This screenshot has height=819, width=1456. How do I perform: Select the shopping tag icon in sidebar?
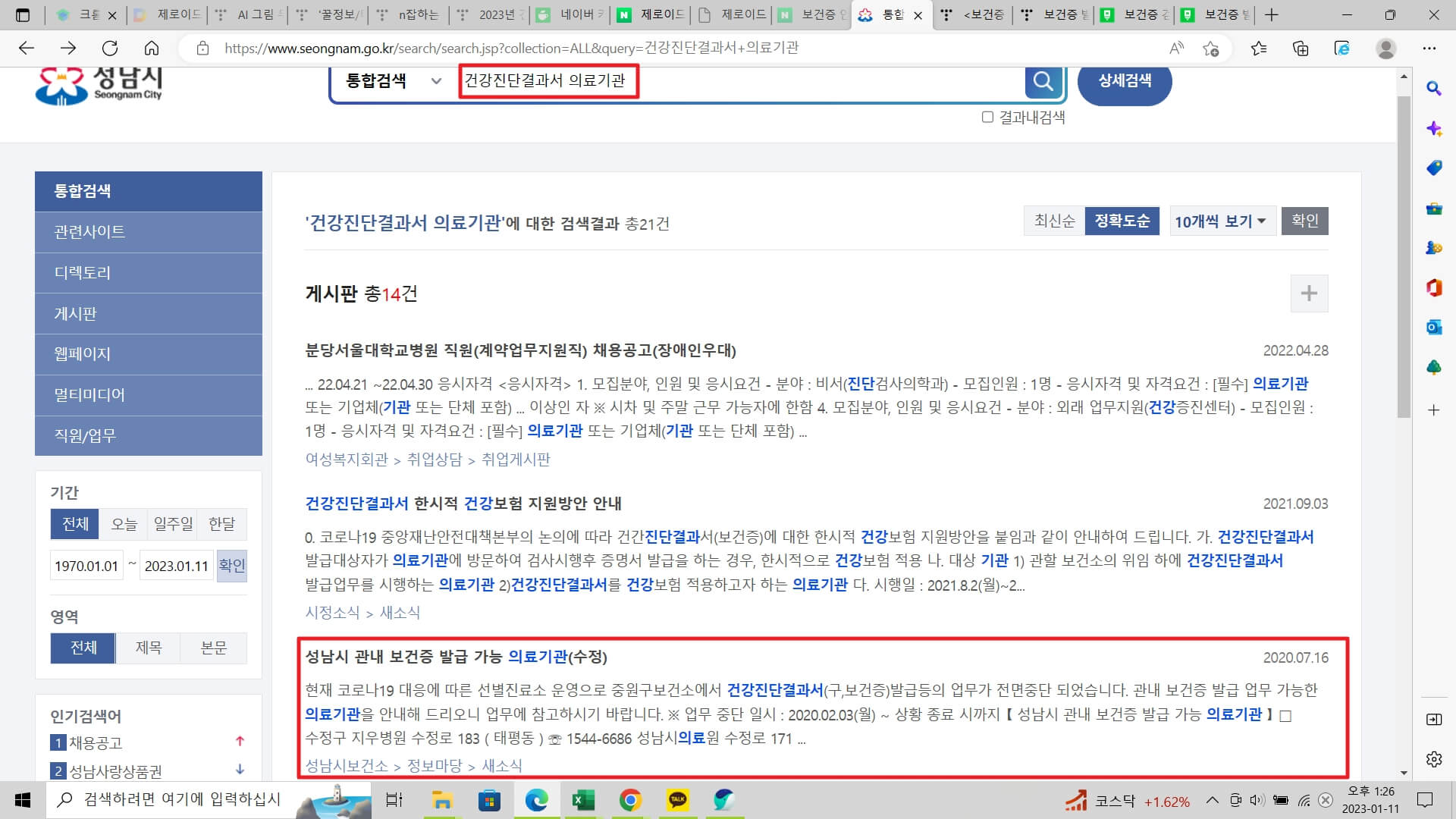[1434, 168]
